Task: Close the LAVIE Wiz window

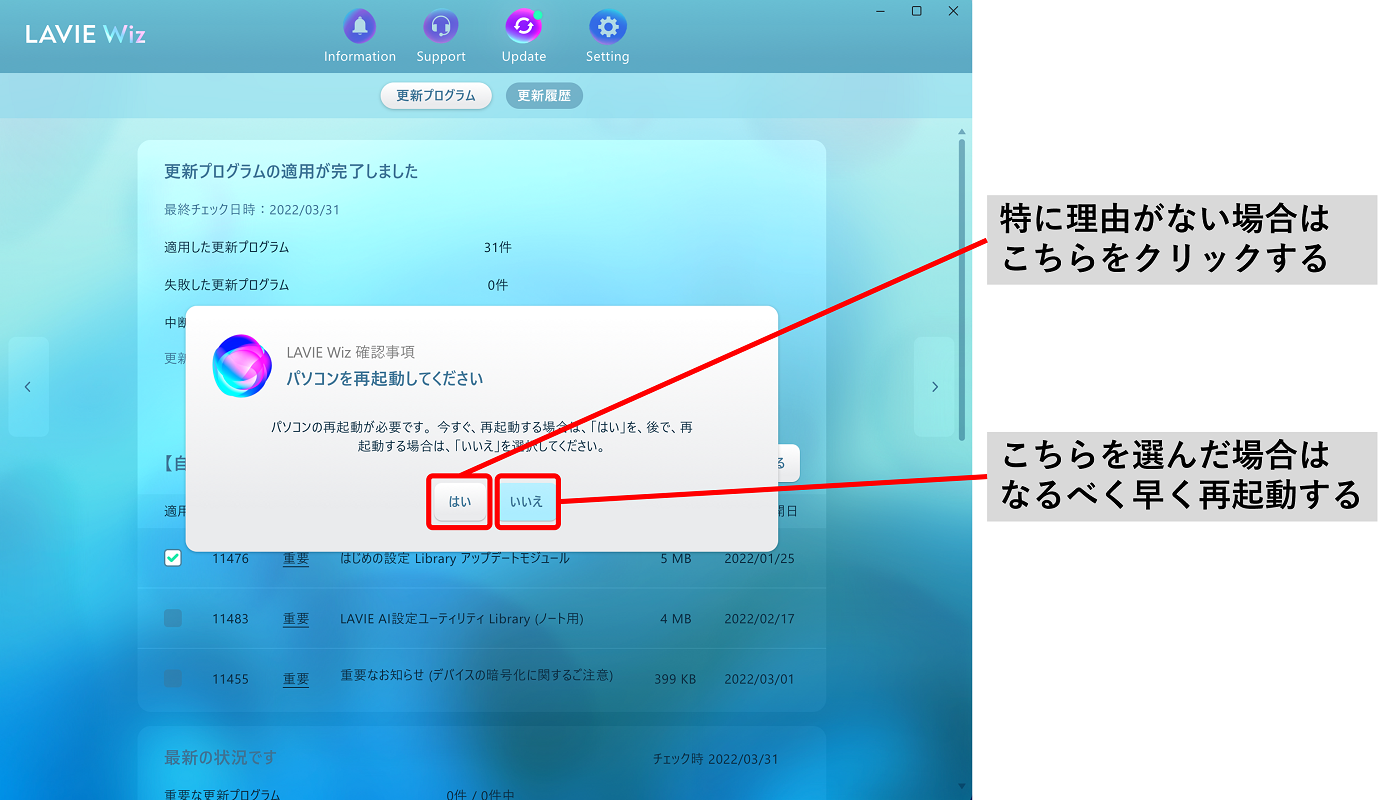Action: click(x=953, y=11)
